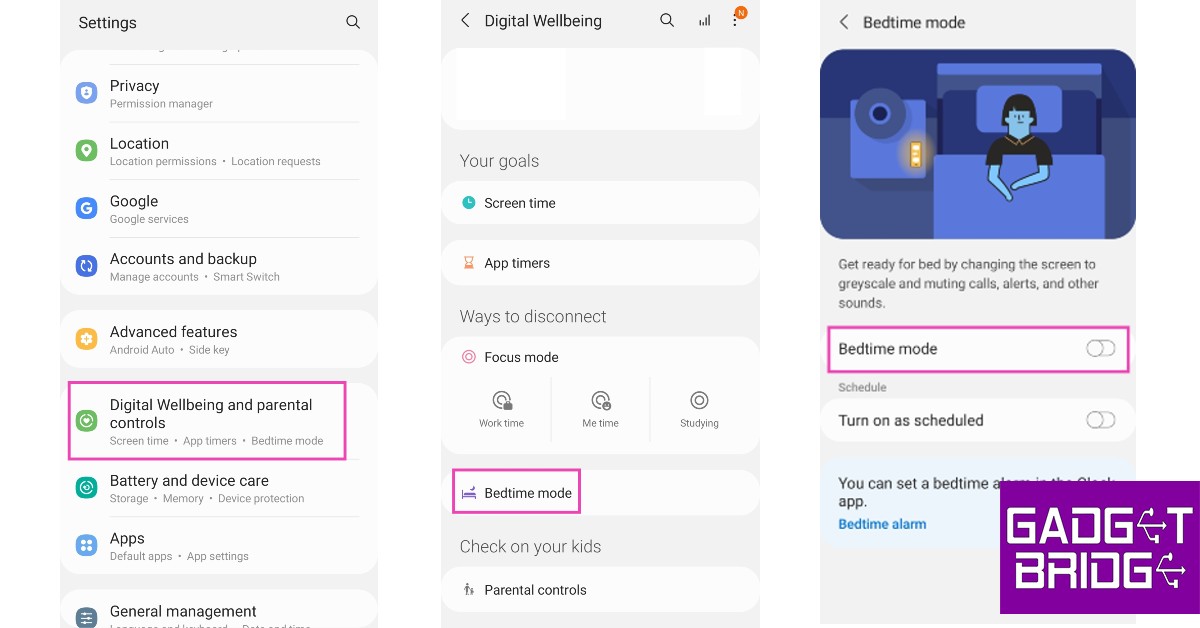Click the usage statistics chart icon
This screenshot has width=1200, height=628.
(704, 20)
